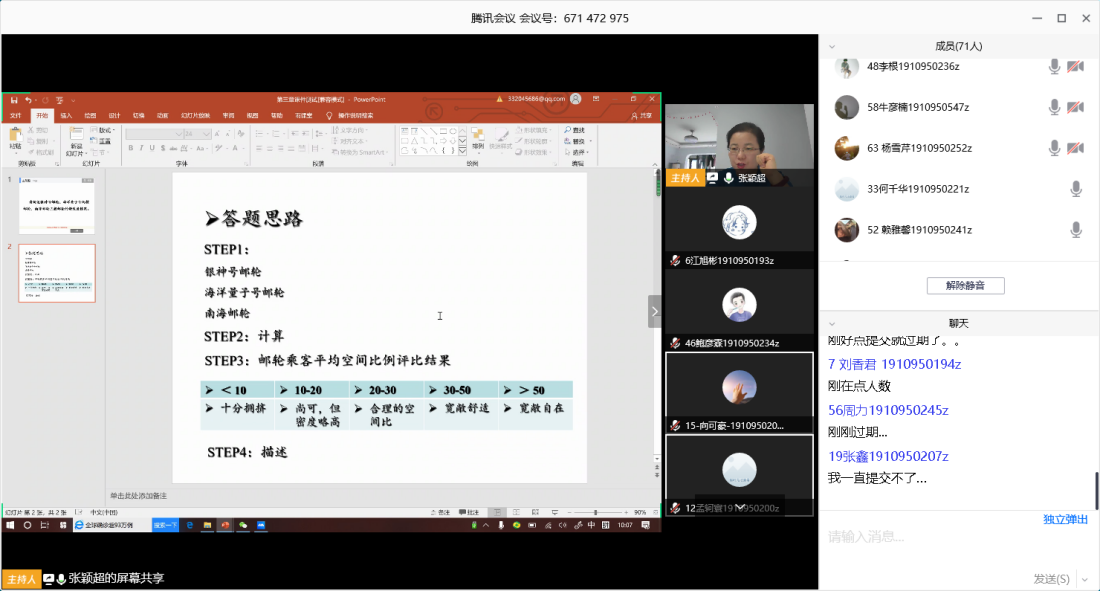Click the avatar of 58牛彦楠 in member list

[x=847, y=107]
